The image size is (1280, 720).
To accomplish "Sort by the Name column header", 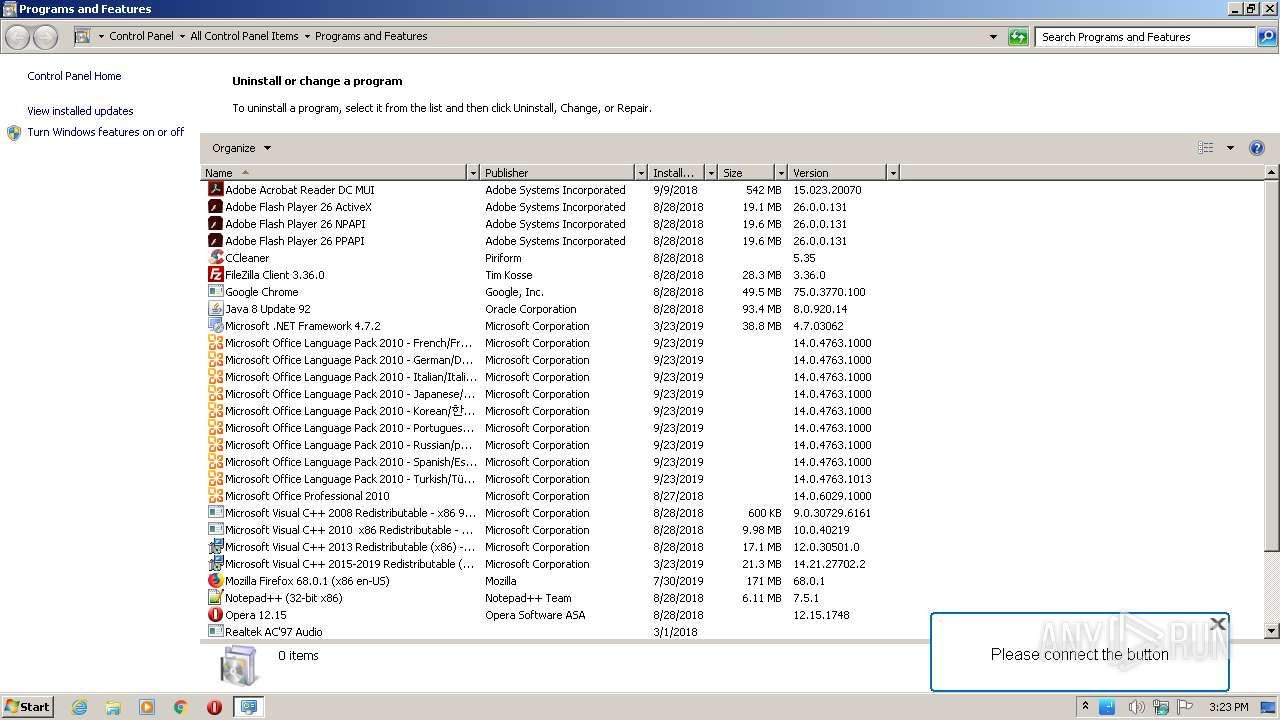I will click(334, 173).
